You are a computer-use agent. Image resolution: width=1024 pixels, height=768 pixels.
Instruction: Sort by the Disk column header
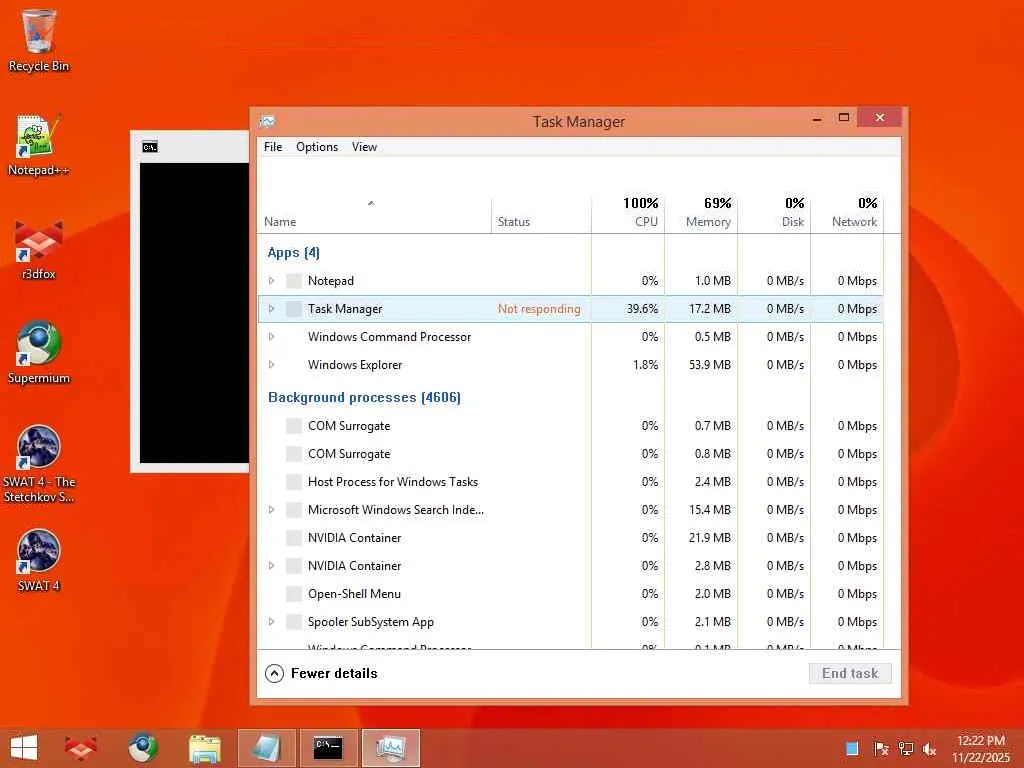pos(775,214)
